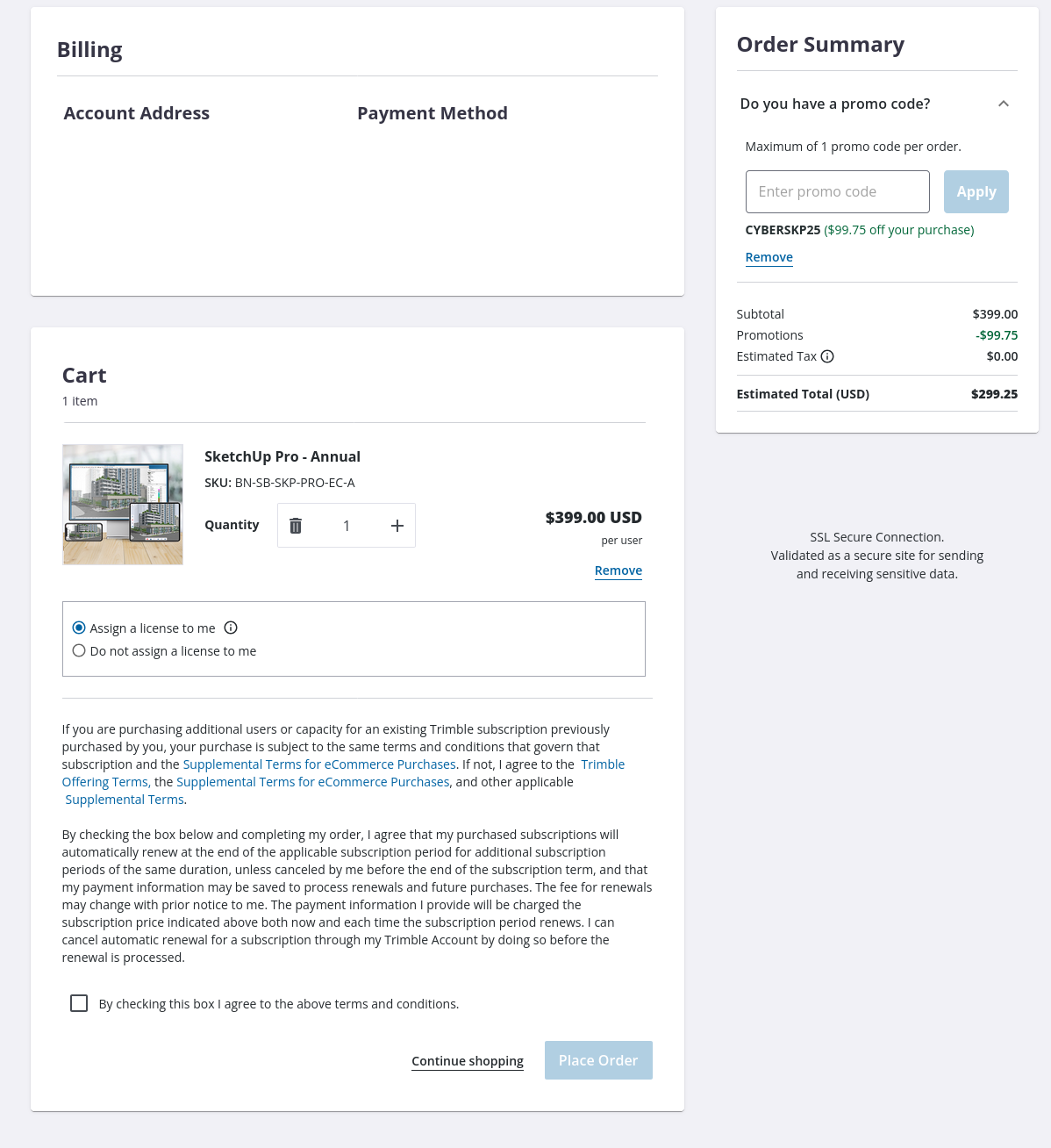Click the trash icon in quantity stepper
The height and width of the screenshot is (1148, 1051).
(296, 526)
